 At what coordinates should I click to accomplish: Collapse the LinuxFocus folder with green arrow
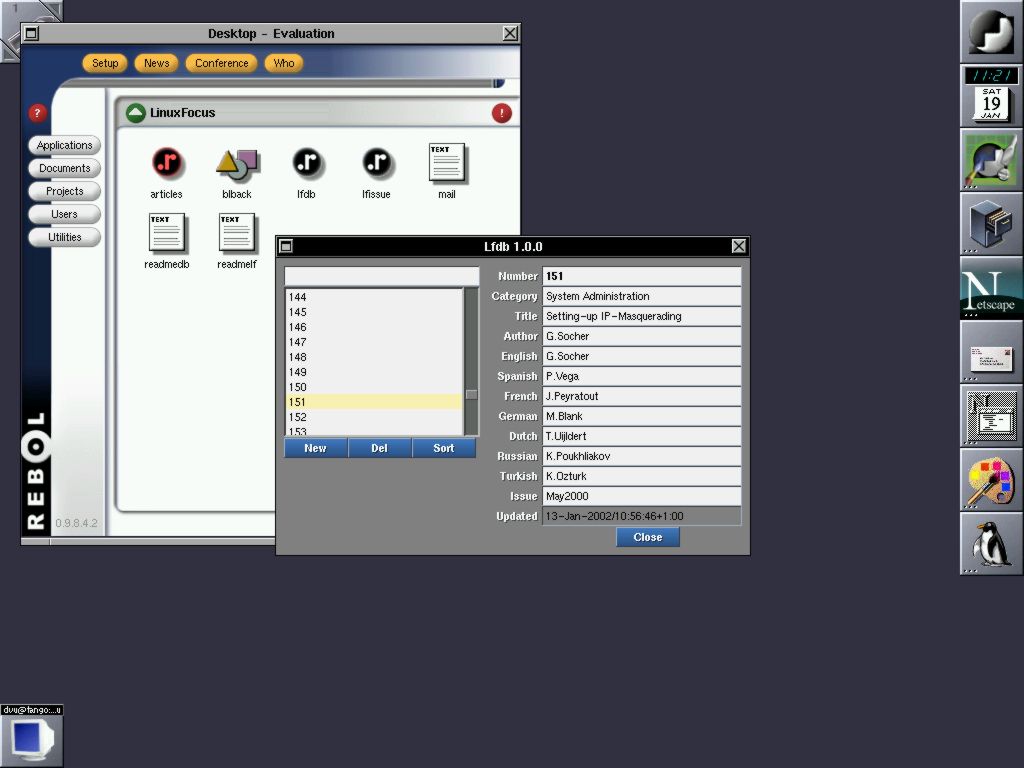136,113
